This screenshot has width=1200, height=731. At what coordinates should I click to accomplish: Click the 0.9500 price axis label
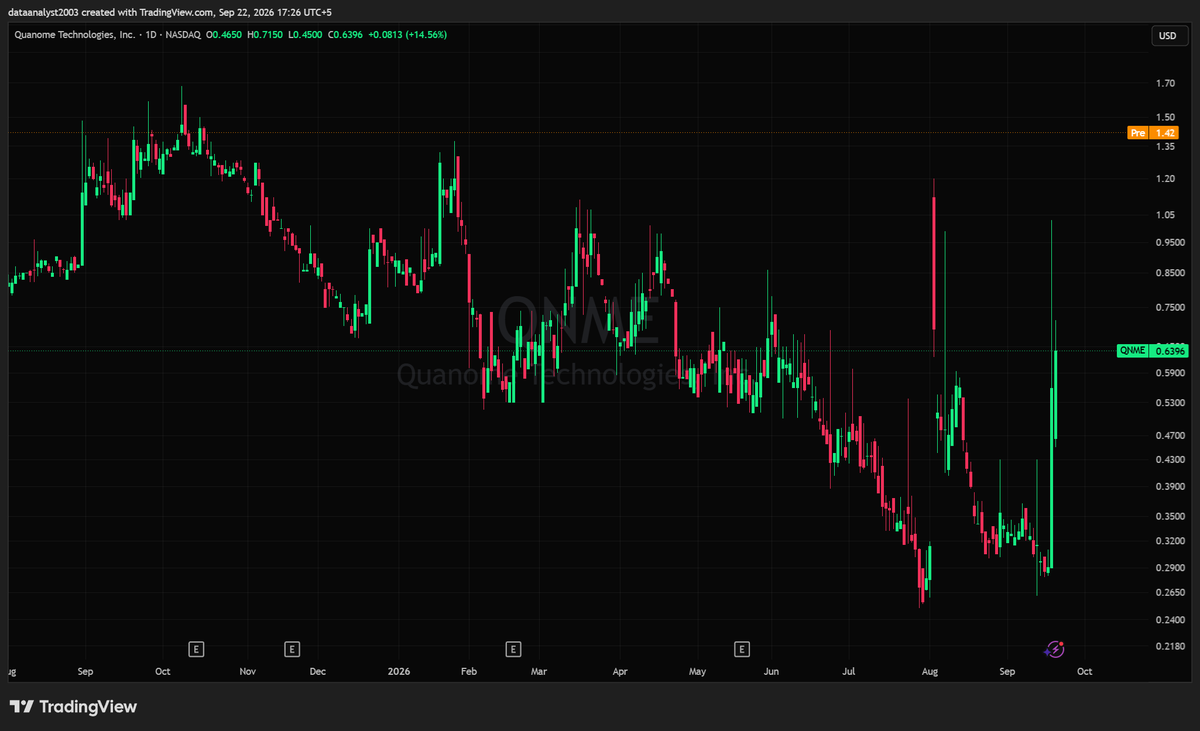[x=1169, y=243]
